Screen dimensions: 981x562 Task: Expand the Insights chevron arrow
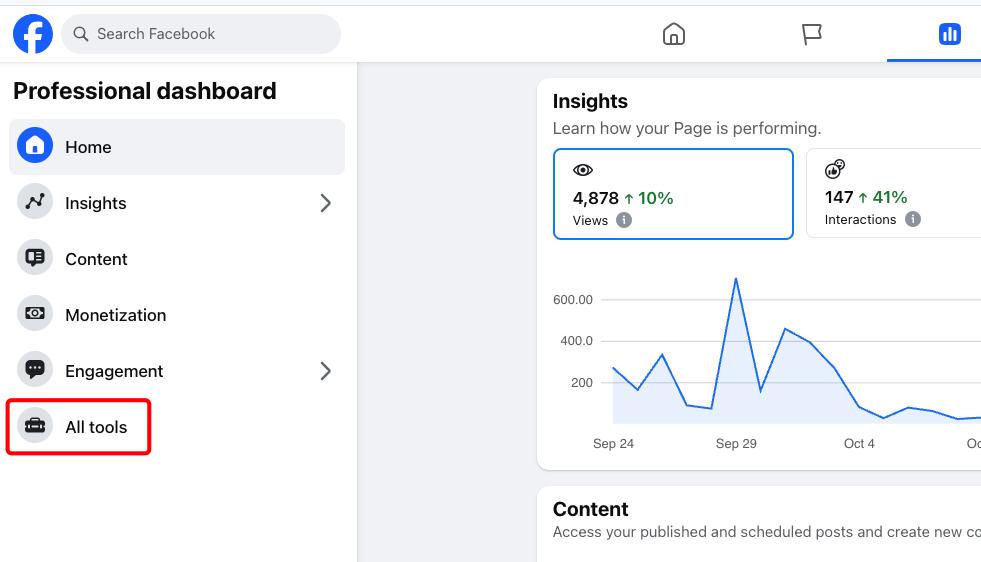pos(325,203)
